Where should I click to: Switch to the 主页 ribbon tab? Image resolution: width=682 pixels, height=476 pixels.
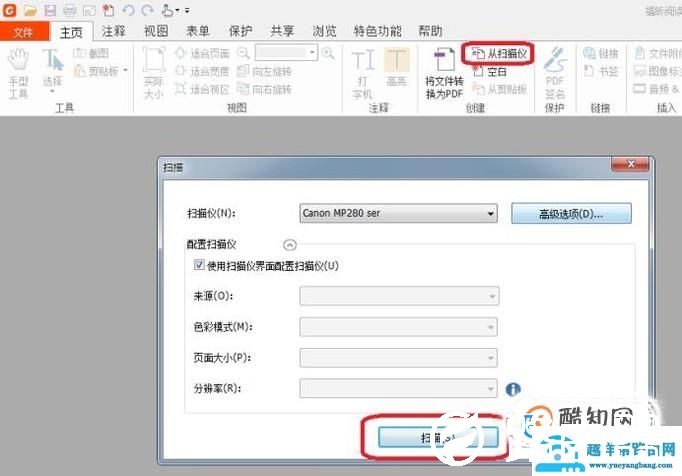pyautogui.click(x=71, y=32)
